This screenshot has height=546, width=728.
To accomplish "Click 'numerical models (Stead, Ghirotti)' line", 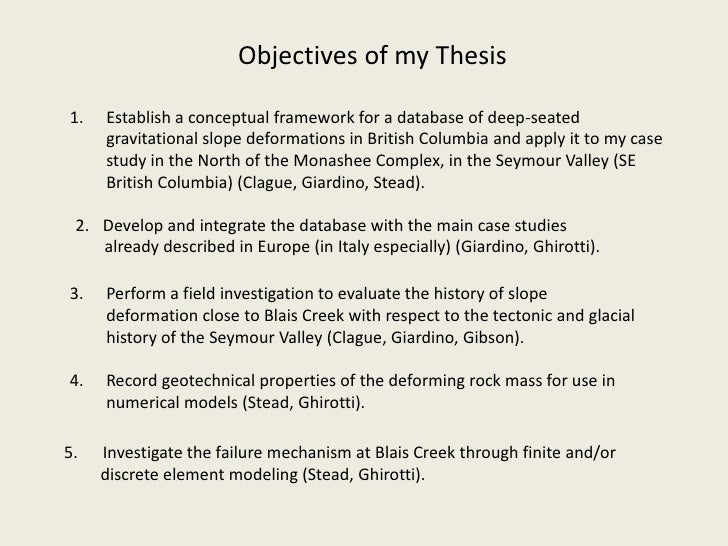I will pyautogui.click(x=235, y=403).
